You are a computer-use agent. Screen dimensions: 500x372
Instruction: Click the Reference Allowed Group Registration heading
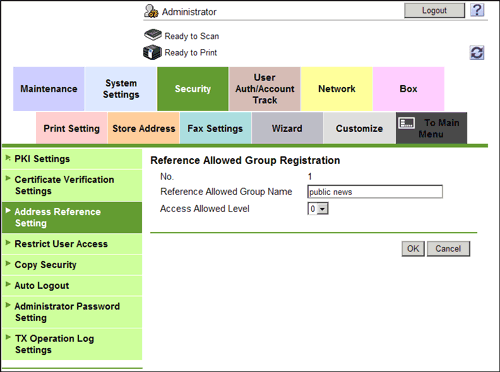pyautogui.click(x=245, y=160)
